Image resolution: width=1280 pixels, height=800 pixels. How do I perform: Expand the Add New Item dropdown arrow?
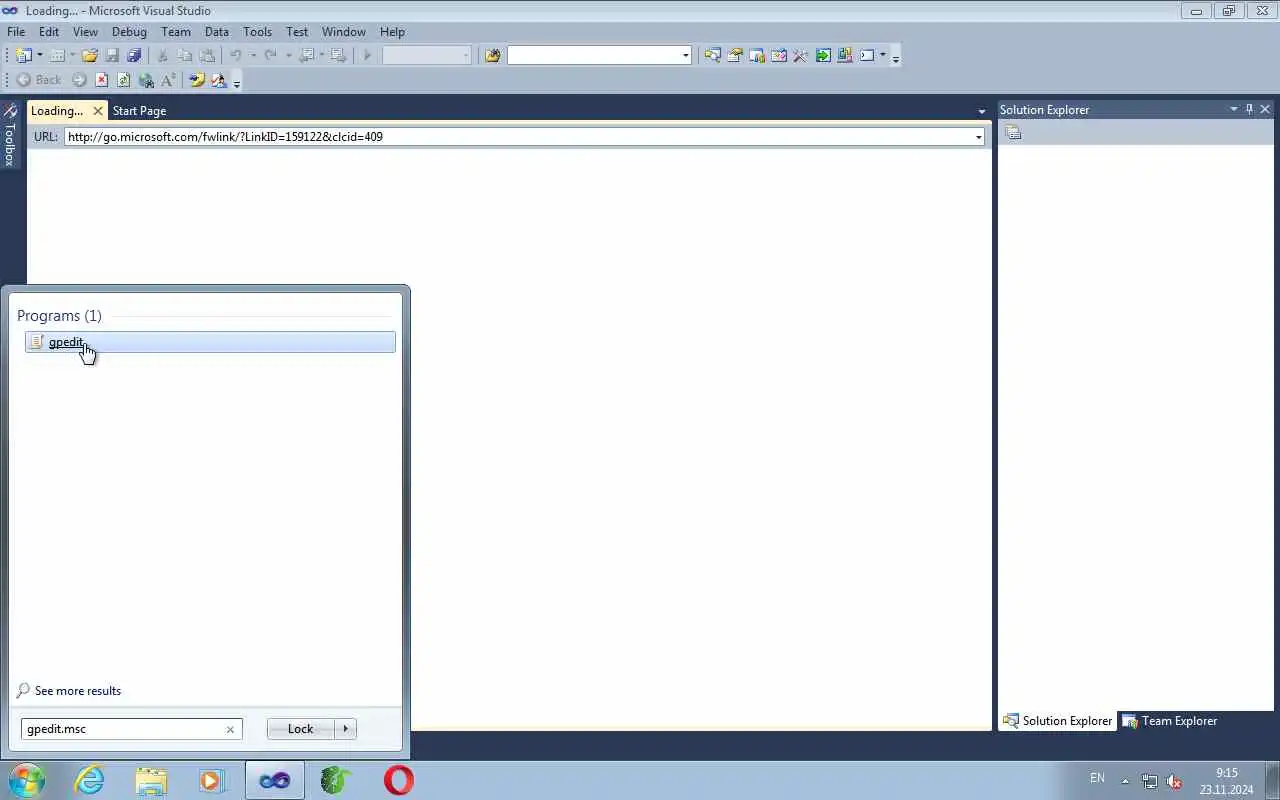click(x=73, y=56)
